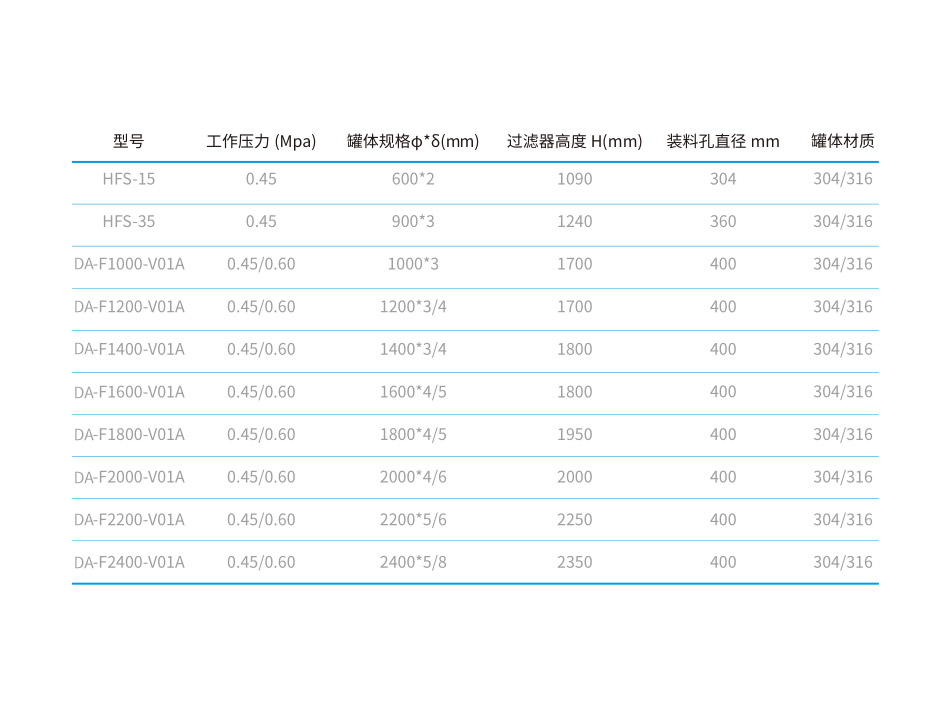Select the 900*3 tank spec cell

tap(413, 221)
